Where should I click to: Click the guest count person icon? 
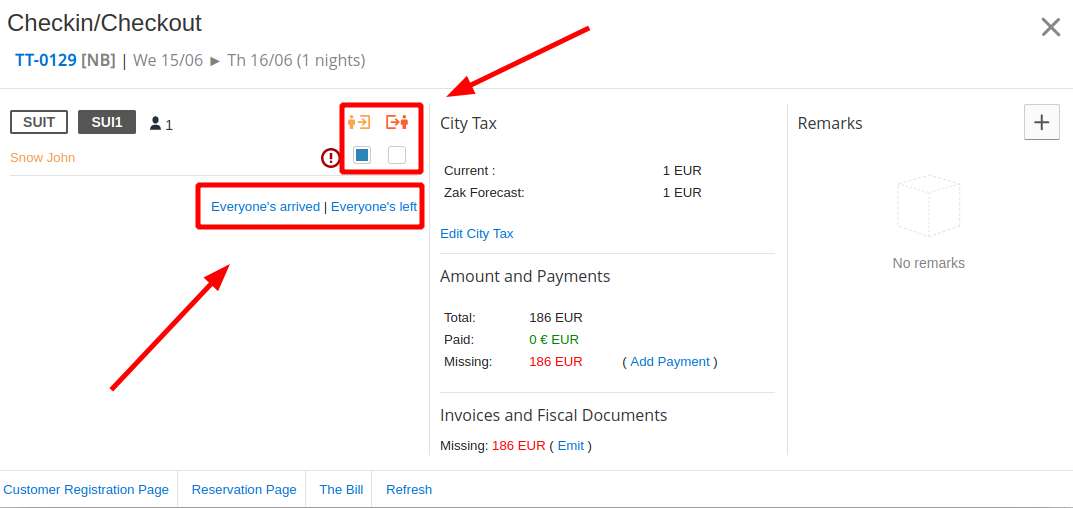click(x=156, y=124)
